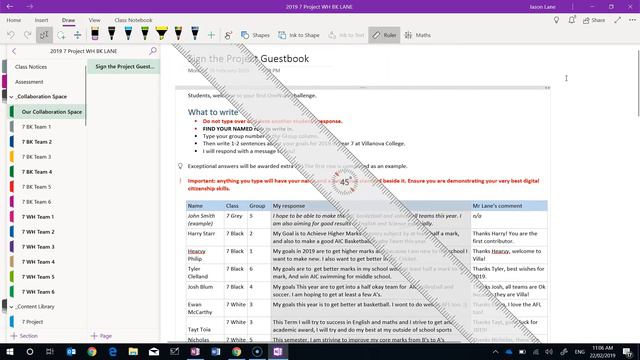This screenshot has width=640, height=360.
Task: Open Word from the taskbar
Action: 216,351
